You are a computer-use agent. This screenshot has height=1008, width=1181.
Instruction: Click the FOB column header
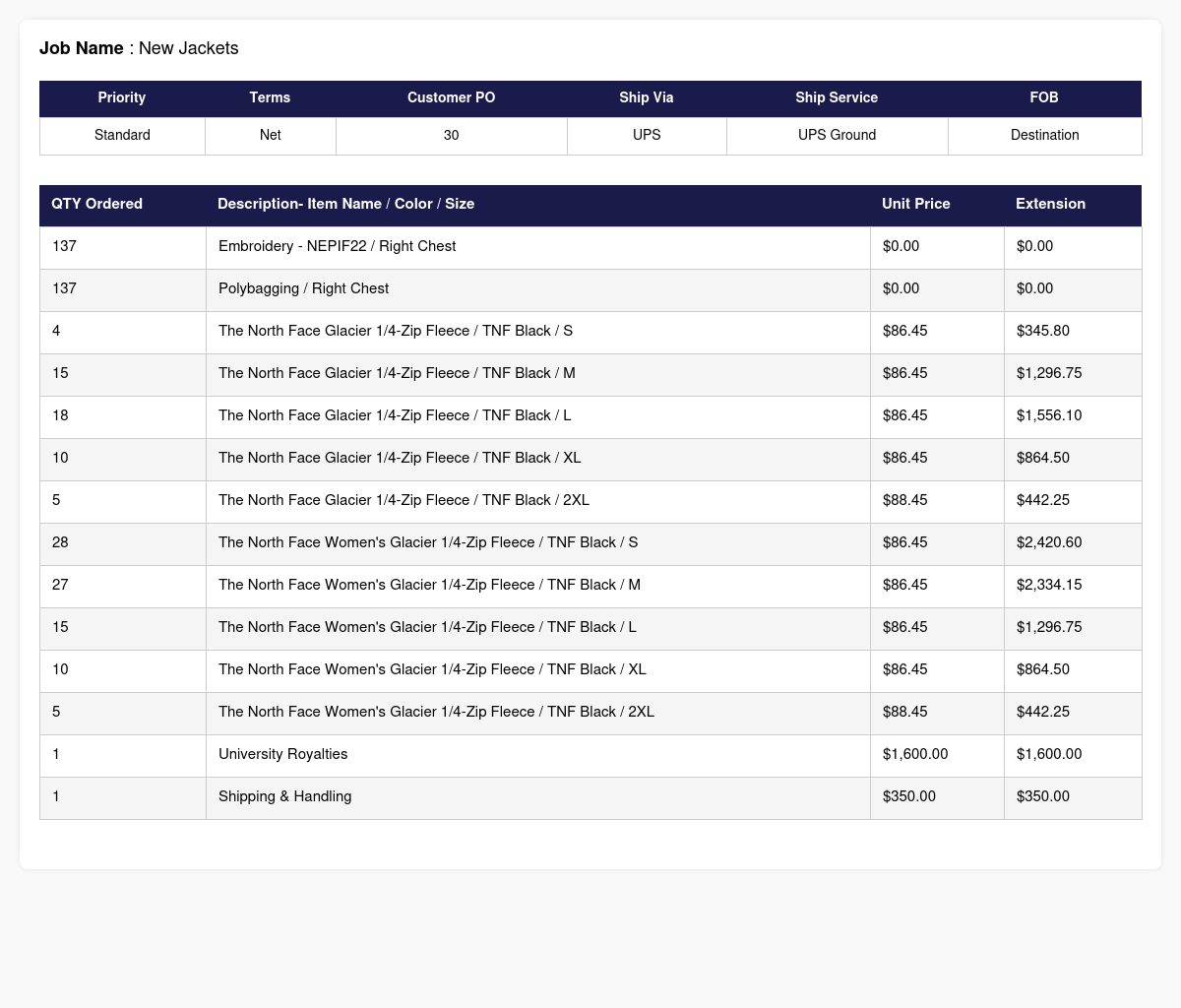point(1044,97)
